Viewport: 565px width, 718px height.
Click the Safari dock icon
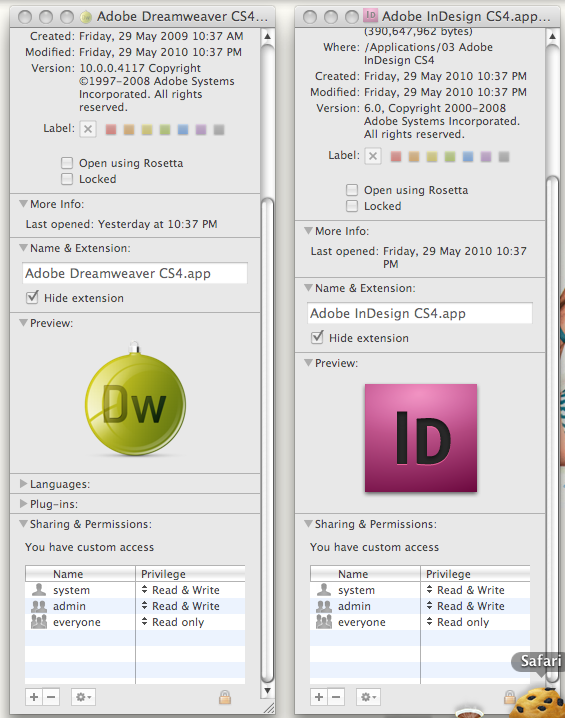(x=538, y=702)
